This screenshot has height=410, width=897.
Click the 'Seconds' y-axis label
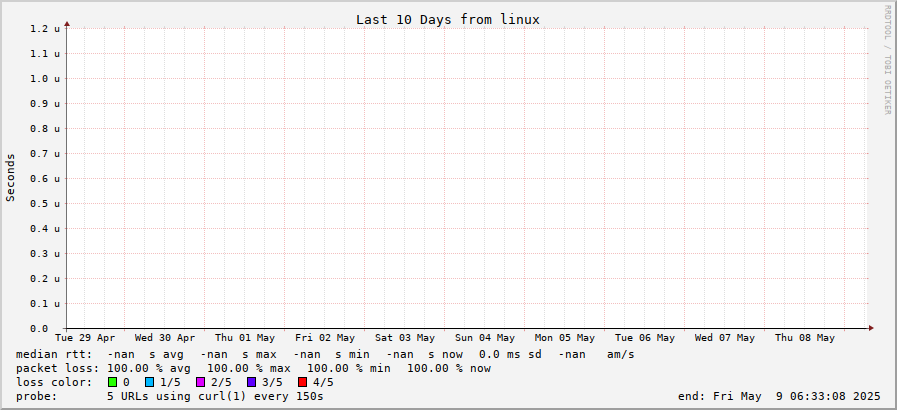pyautogui.click(x=10, y=177)
